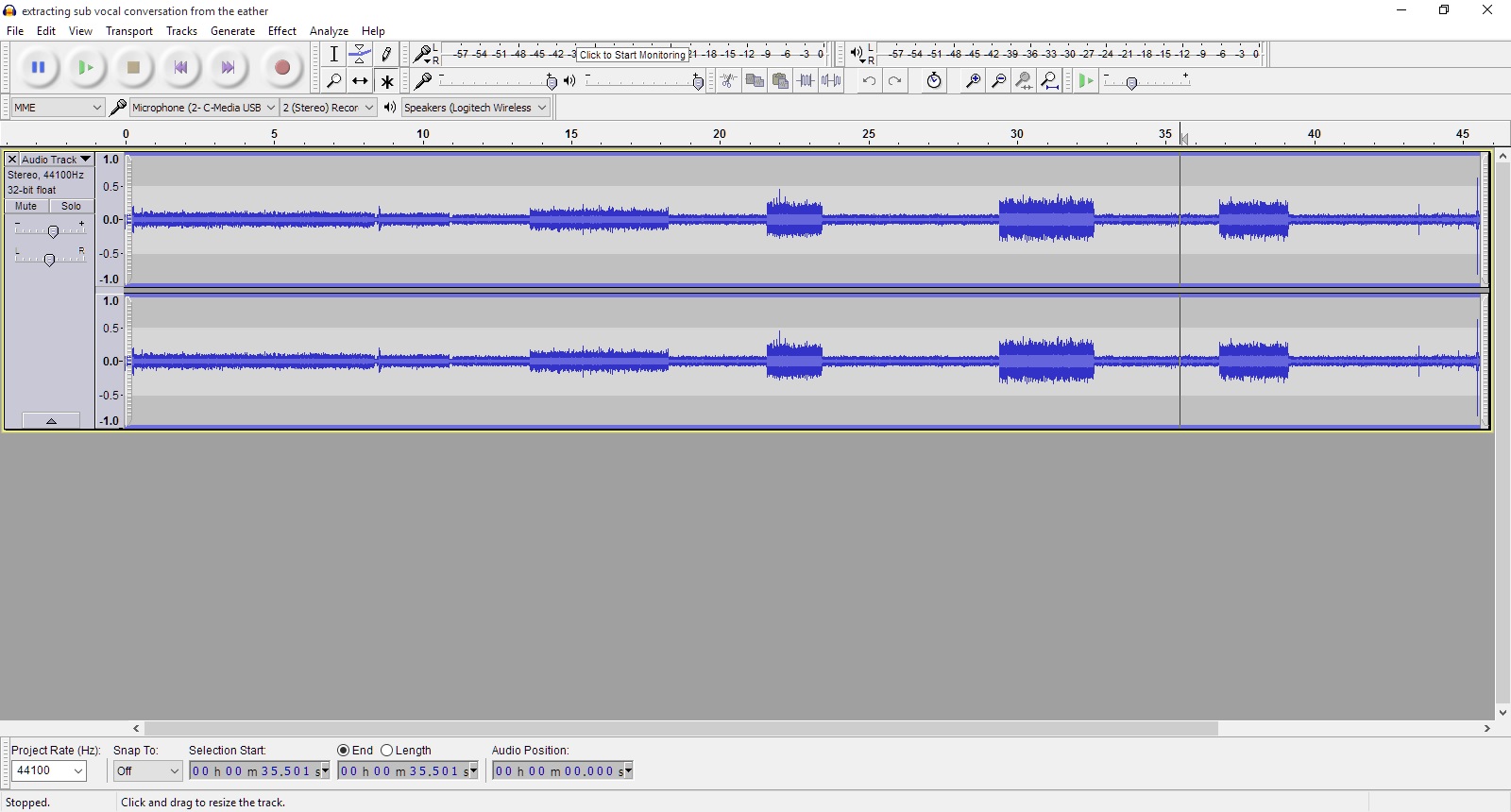Viewport: 1511px width, 812px height.
Task: Open the Effect menu
Action: pyautogui.click(x=281, y=31)
